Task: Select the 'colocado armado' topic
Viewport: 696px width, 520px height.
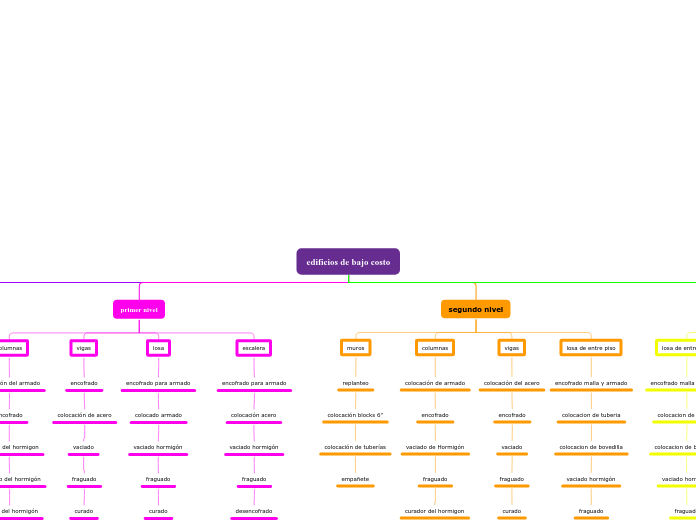Action: (x=158, y=415)
